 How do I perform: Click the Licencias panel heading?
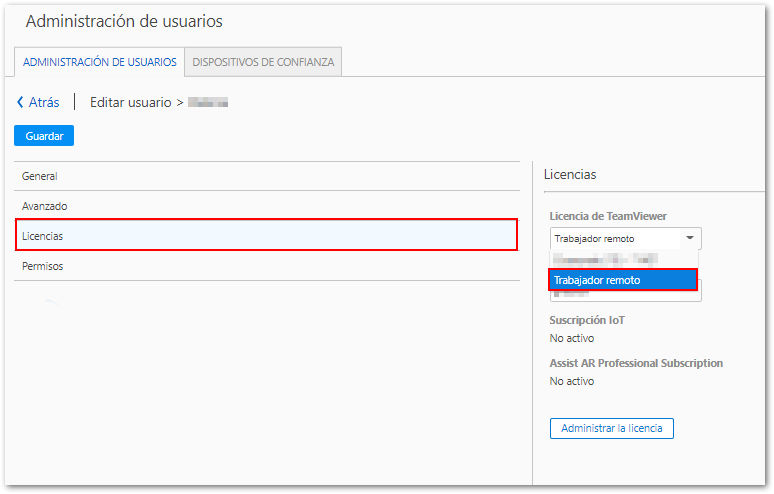point(570,175)
